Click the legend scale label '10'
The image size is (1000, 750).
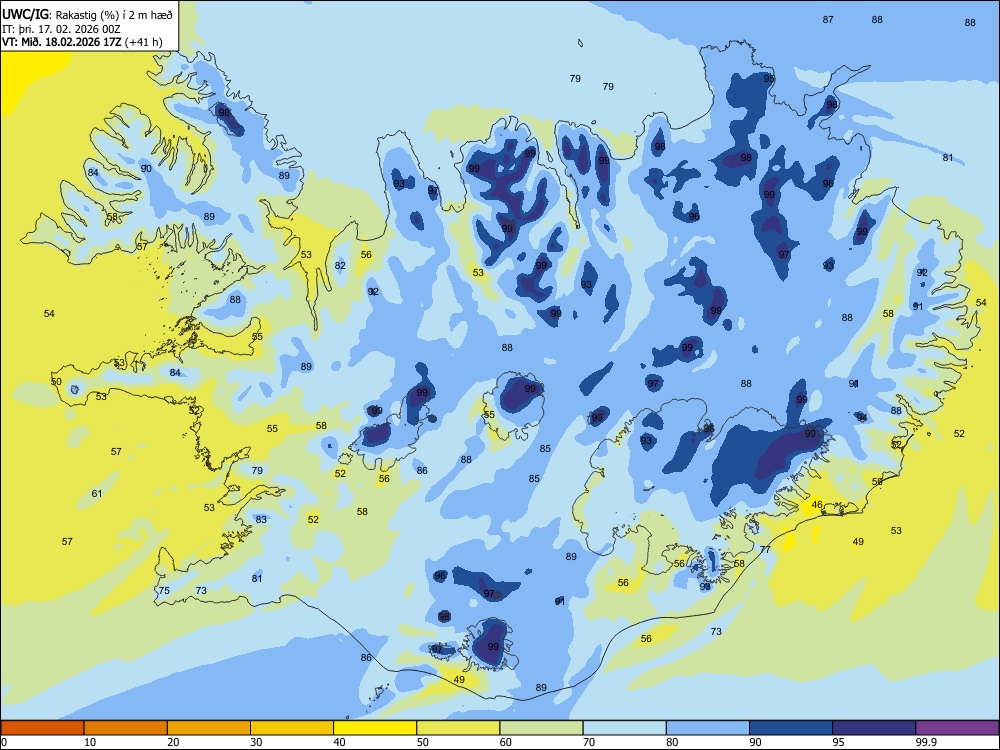90,742
